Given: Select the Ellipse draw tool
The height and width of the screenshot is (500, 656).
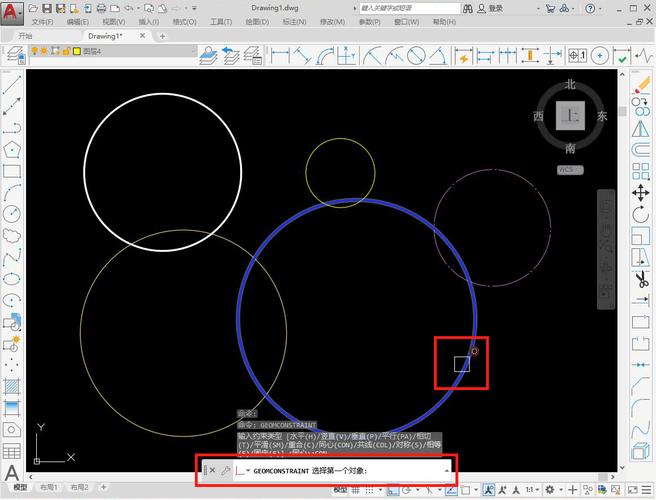Looking at the screenshot, I should coord(12,278).
